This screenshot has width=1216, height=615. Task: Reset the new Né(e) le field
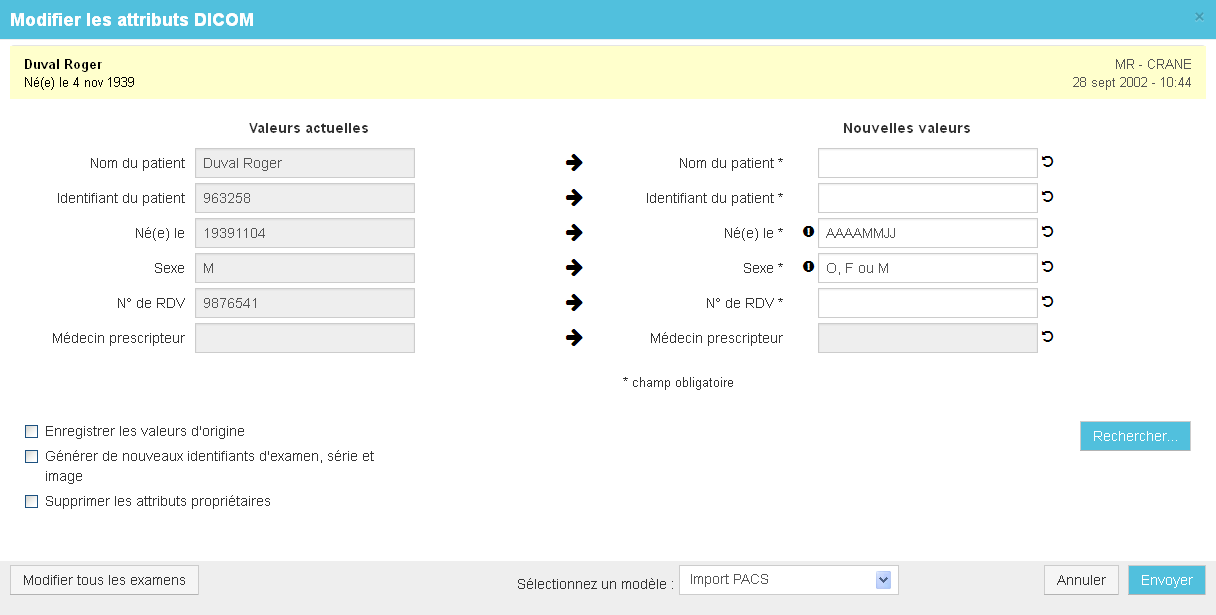click(x=1048, y=232)
